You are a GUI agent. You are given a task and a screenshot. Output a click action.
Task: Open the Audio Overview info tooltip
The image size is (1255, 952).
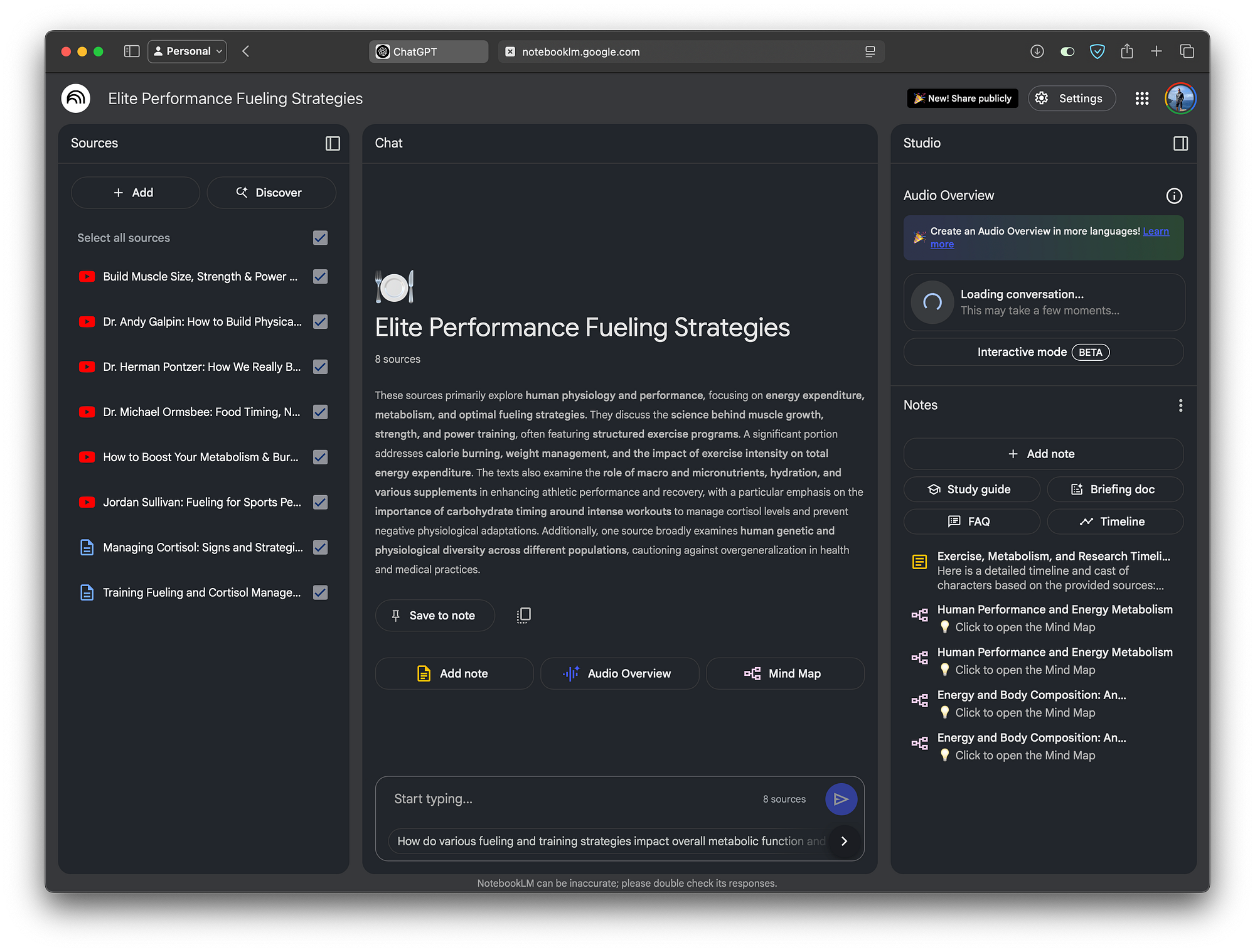[1173, 196]
